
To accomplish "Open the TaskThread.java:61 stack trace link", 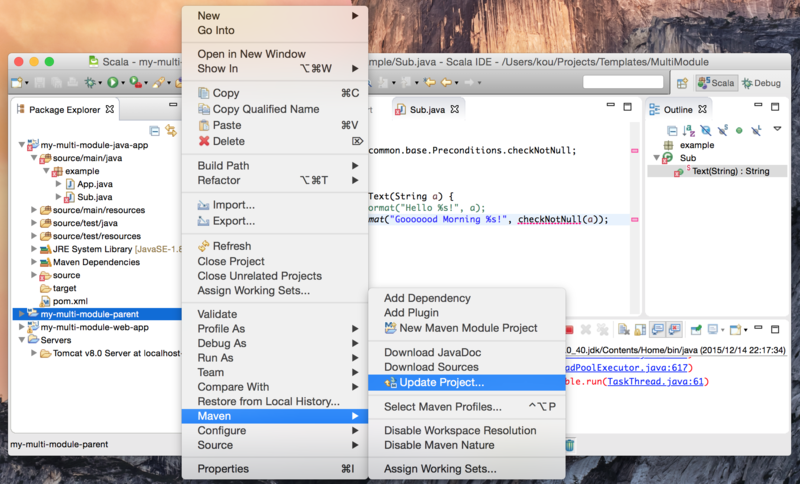I will coord(655,381).
